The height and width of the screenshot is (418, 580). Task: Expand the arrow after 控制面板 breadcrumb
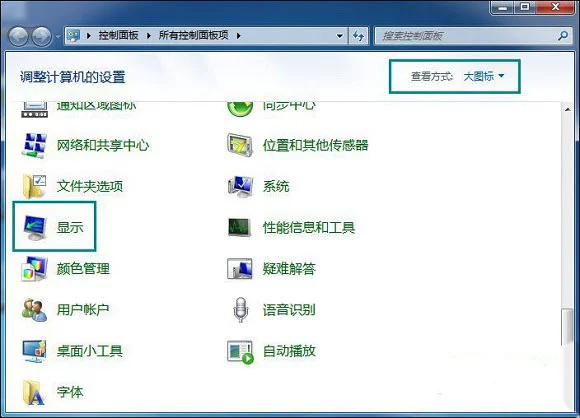(149, 36)
